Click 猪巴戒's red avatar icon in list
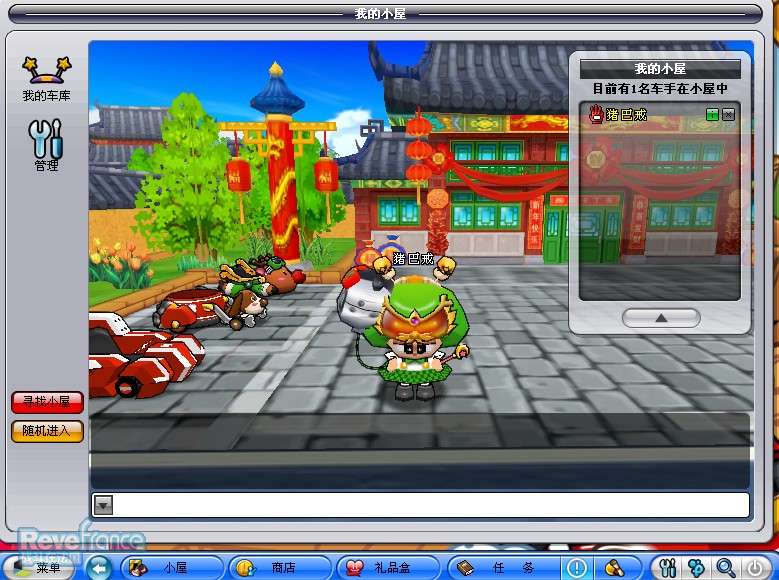This screenshot has height=580, width=779. 596,114
